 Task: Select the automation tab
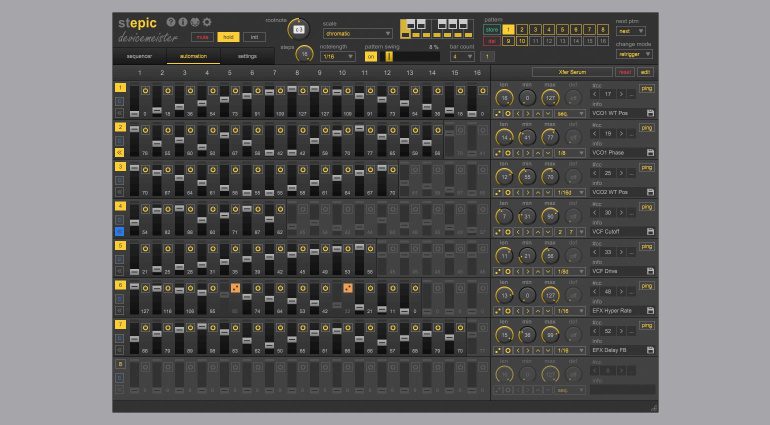(193, 56)
